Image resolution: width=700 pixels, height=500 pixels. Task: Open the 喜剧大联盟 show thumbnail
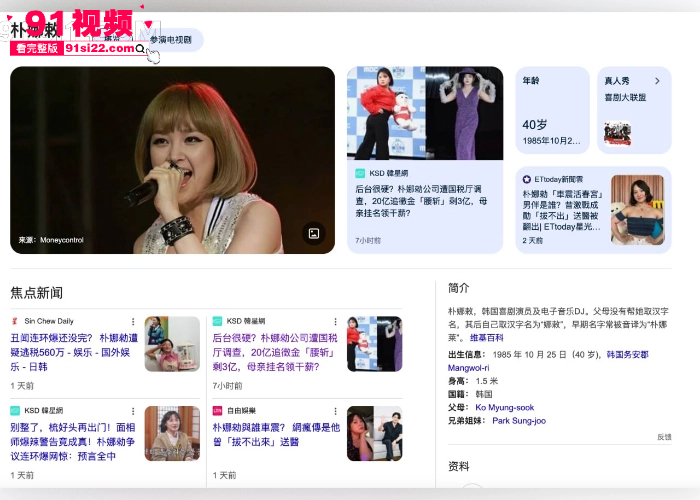[x=617, y=133]
